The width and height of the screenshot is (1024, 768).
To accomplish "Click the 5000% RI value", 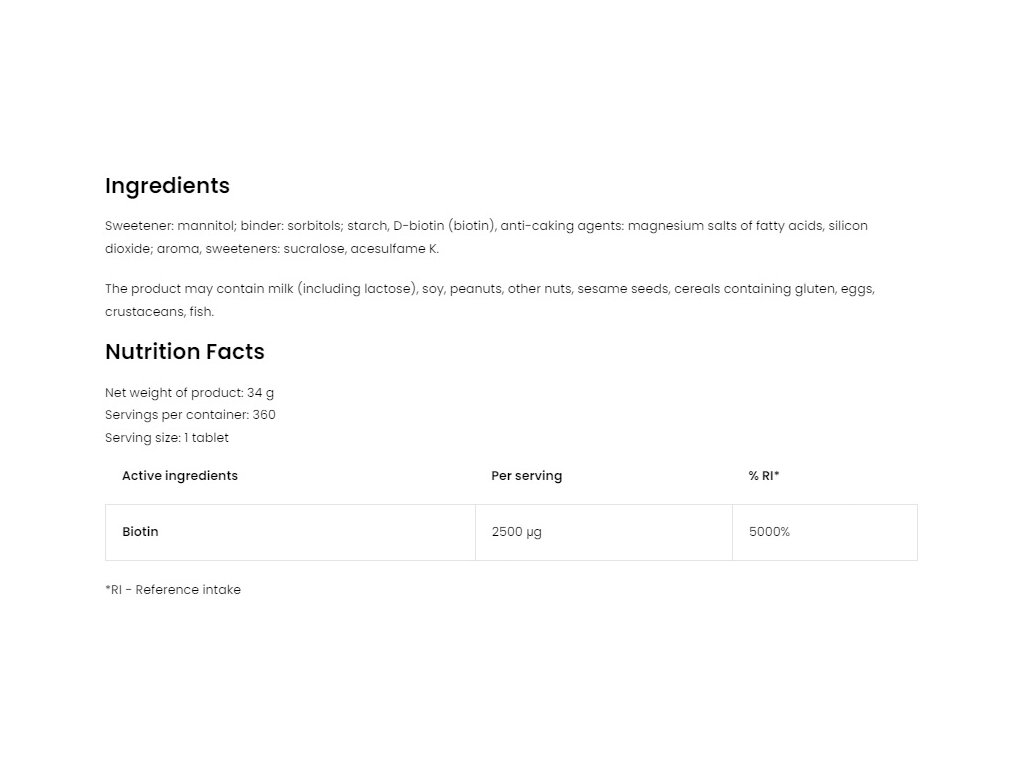I will pyautogui.click(x=769, y=532).
